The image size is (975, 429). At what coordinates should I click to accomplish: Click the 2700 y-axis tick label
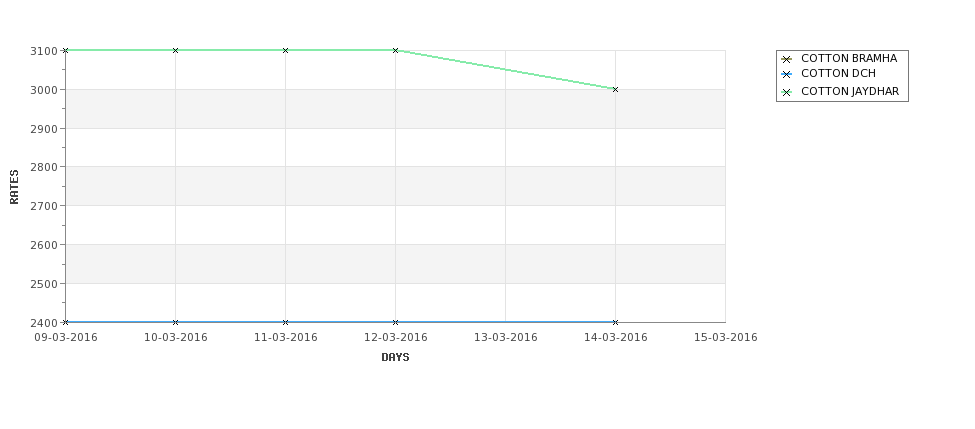(44, 206)
